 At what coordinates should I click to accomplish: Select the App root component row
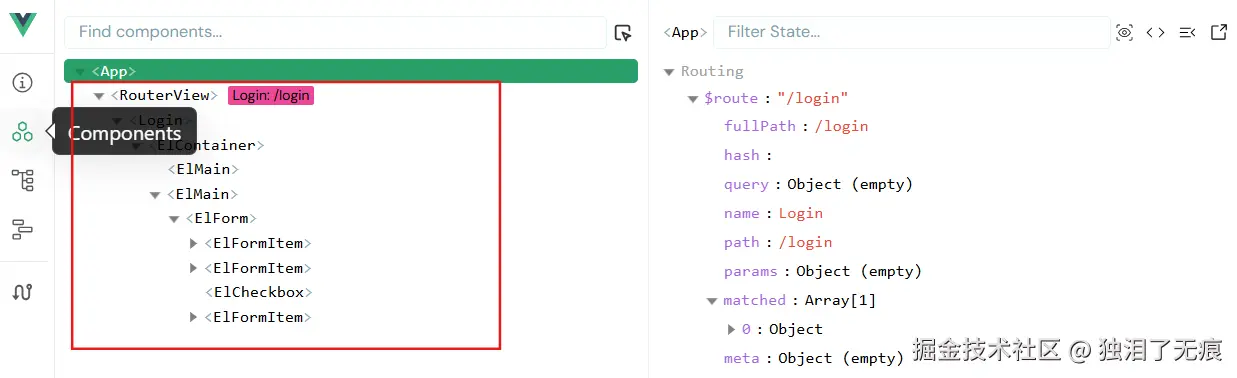[x=351, y=71]
